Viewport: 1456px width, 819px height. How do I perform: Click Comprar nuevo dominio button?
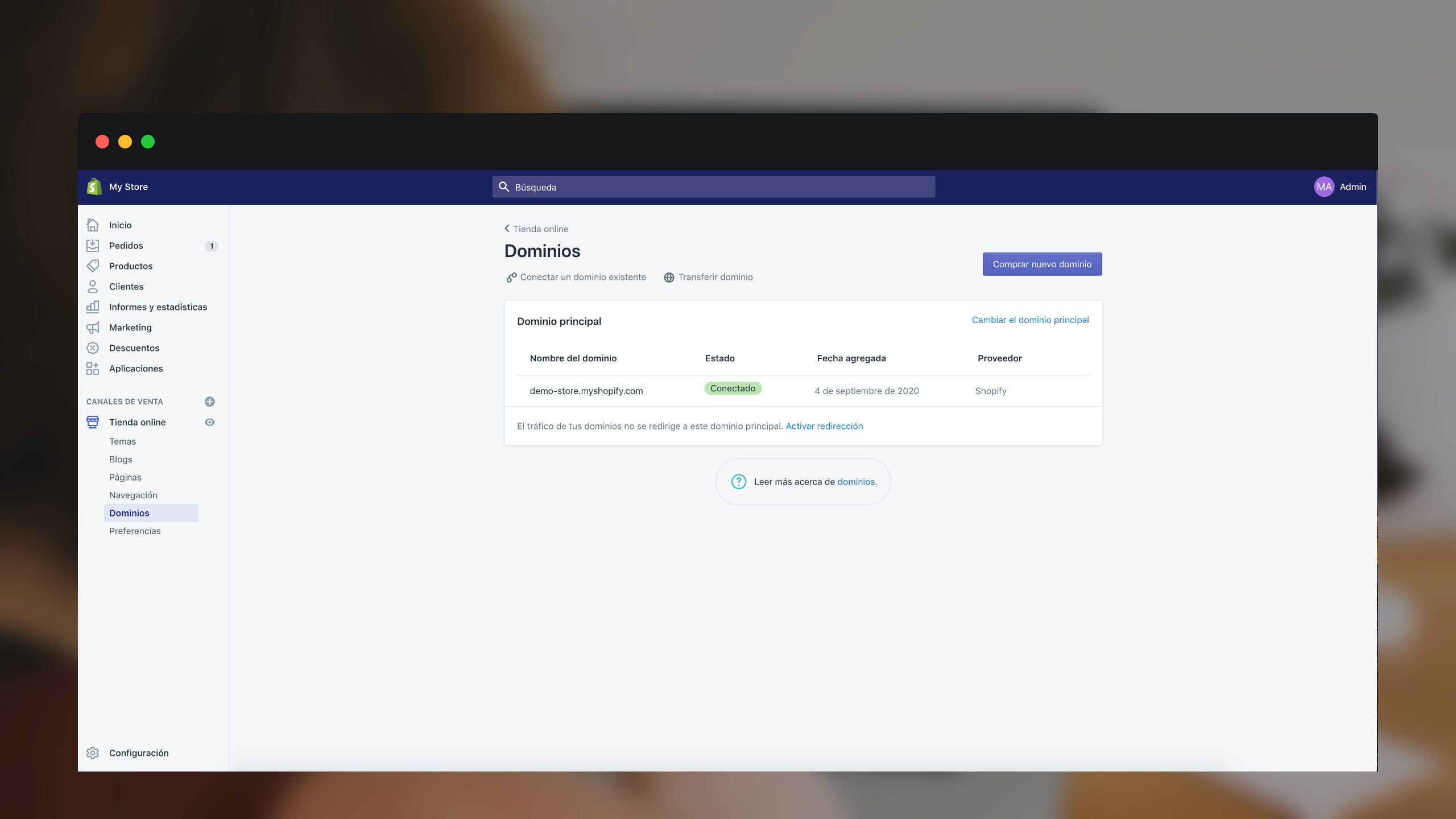1042,264
